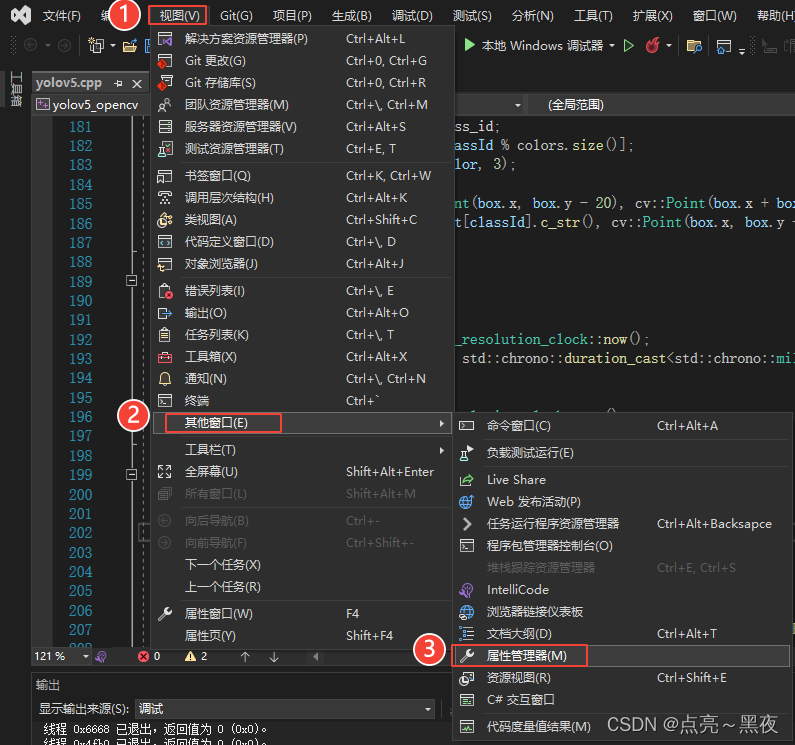
Task: Open the Hot Reload options dropdown arrow
Action: [669, 46]
